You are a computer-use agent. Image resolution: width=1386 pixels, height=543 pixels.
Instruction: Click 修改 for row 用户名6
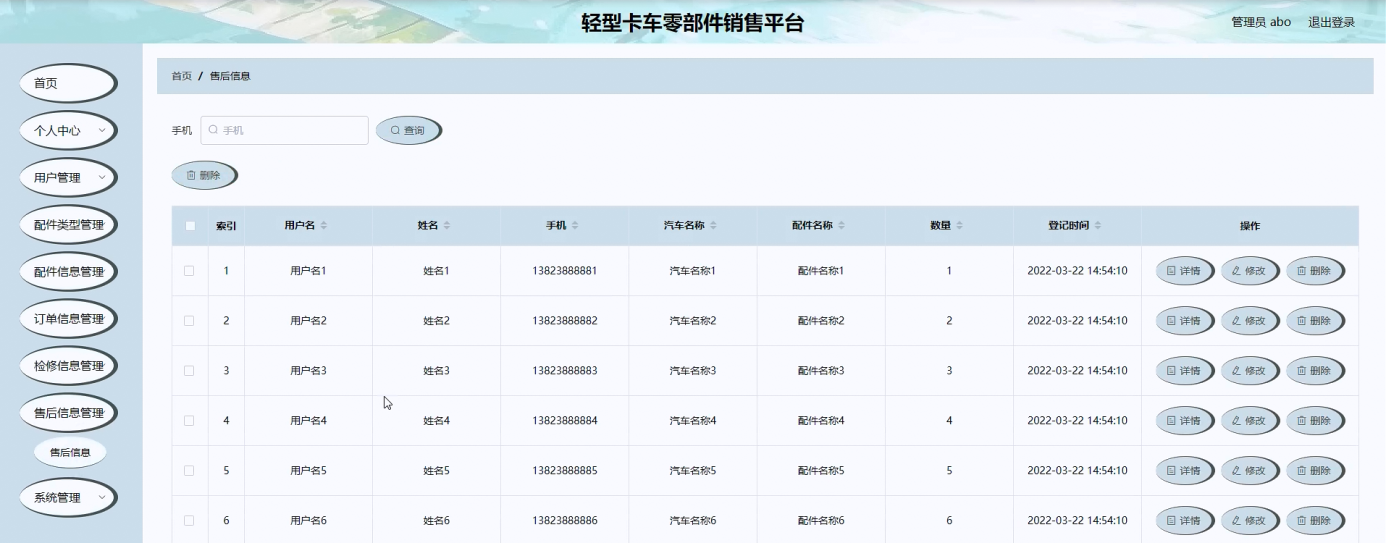coord(1249,521)
